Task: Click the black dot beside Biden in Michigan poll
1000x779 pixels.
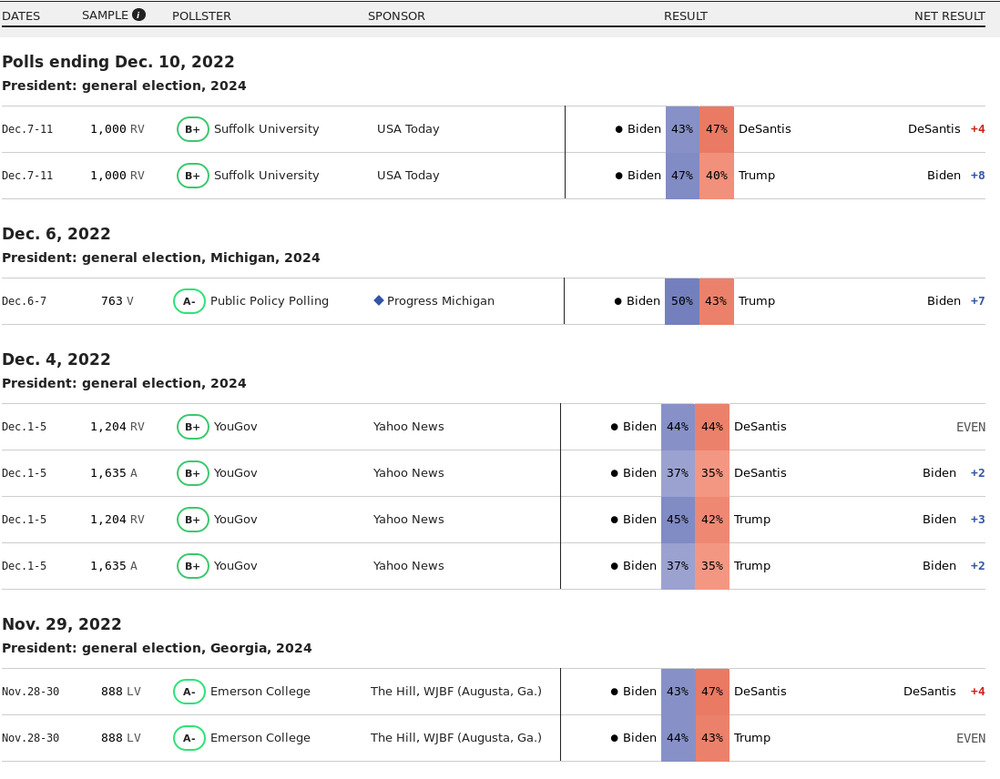Action: [619, 301]
